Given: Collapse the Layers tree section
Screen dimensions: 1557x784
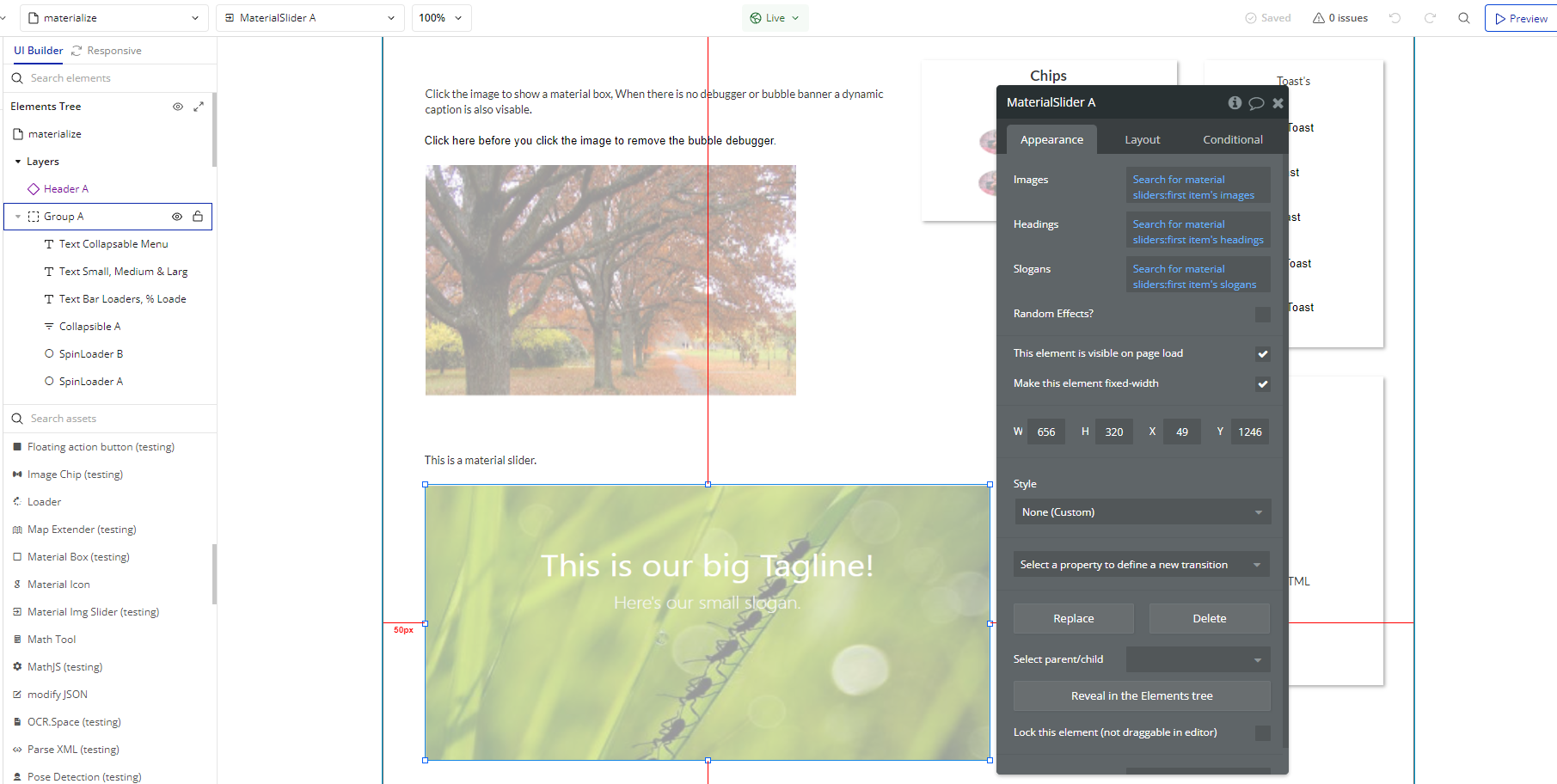Looking at the screenshot, I should coord(17,161).
